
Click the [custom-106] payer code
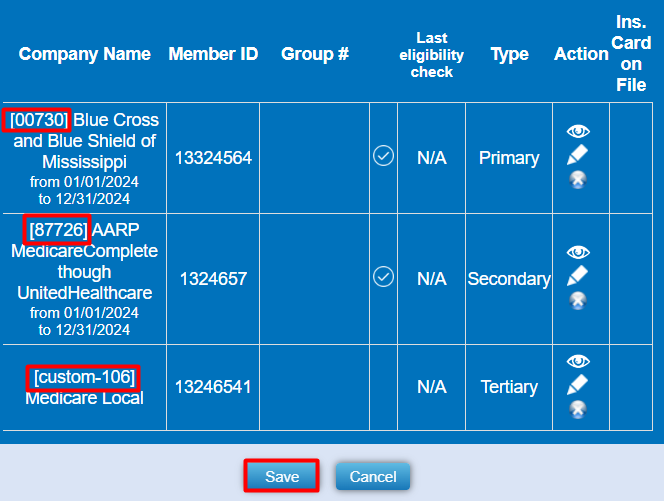click(x=84, y=377)
